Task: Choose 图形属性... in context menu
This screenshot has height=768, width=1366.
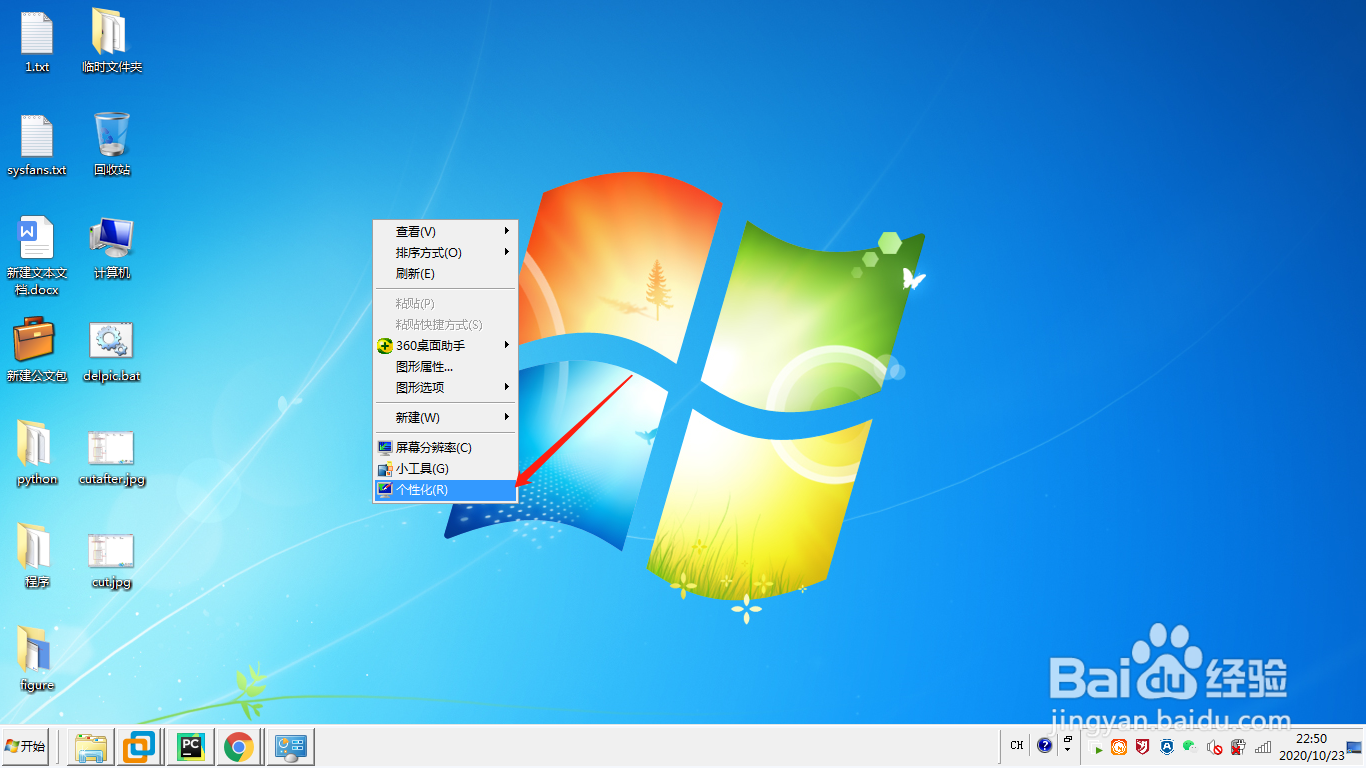Action: 445,366
